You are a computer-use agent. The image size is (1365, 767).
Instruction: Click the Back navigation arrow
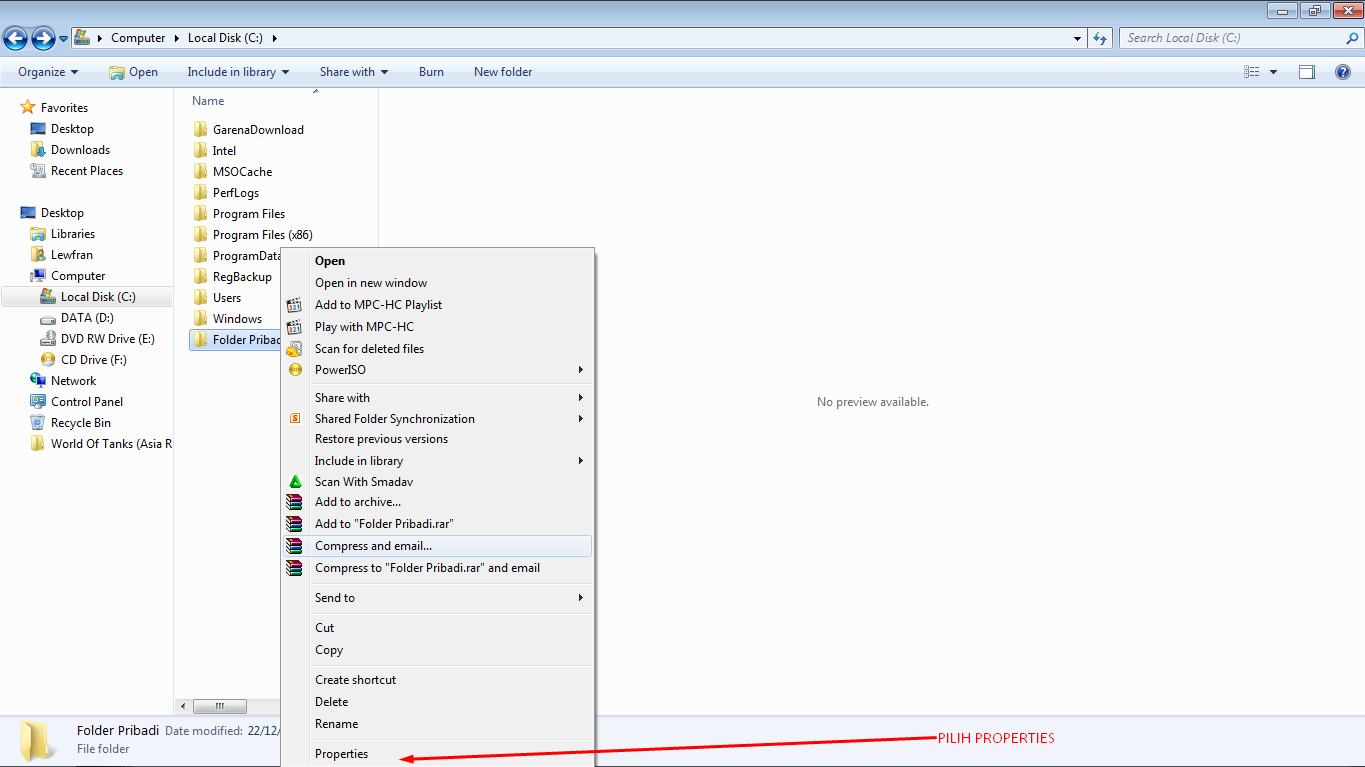[15, 37]
